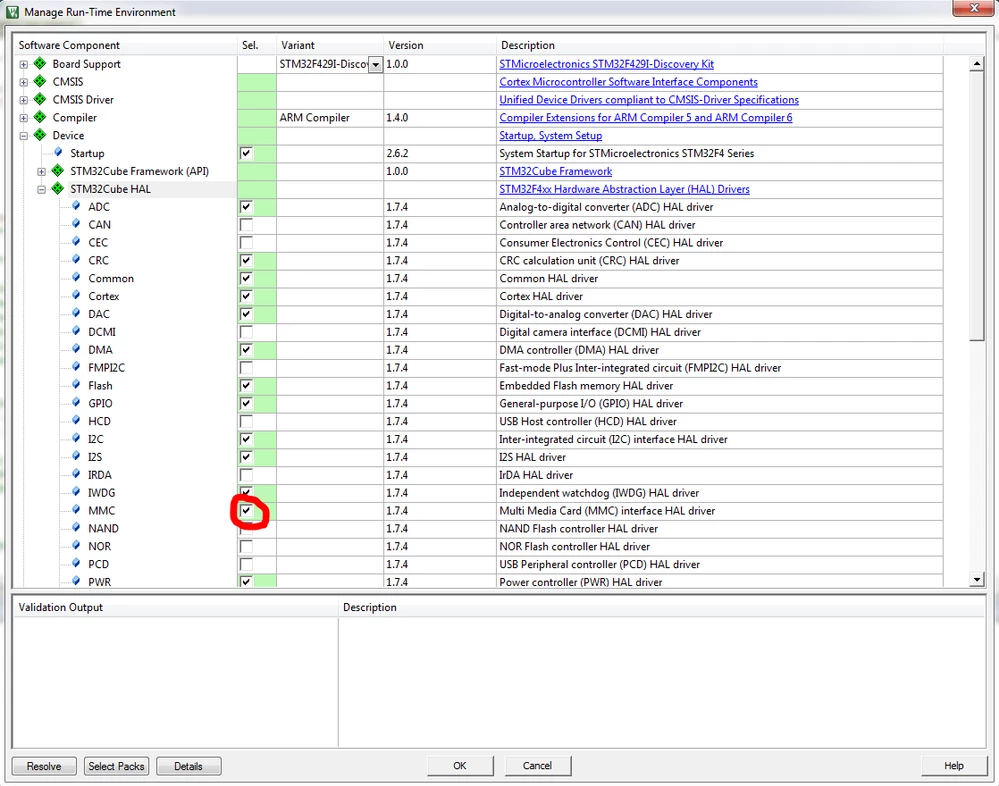The height and width of the screenshot is (786, 999).
Task: Expand the Compiler tree node
Action: [x=24, y=118]
